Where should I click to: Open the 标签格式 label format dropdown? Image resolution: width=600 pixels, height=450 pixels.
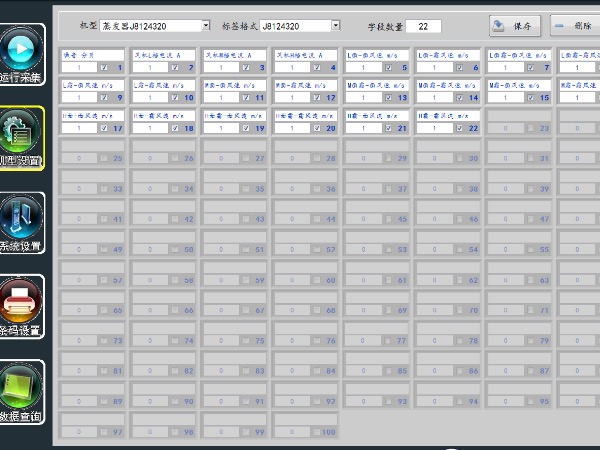tap(335, 25)
